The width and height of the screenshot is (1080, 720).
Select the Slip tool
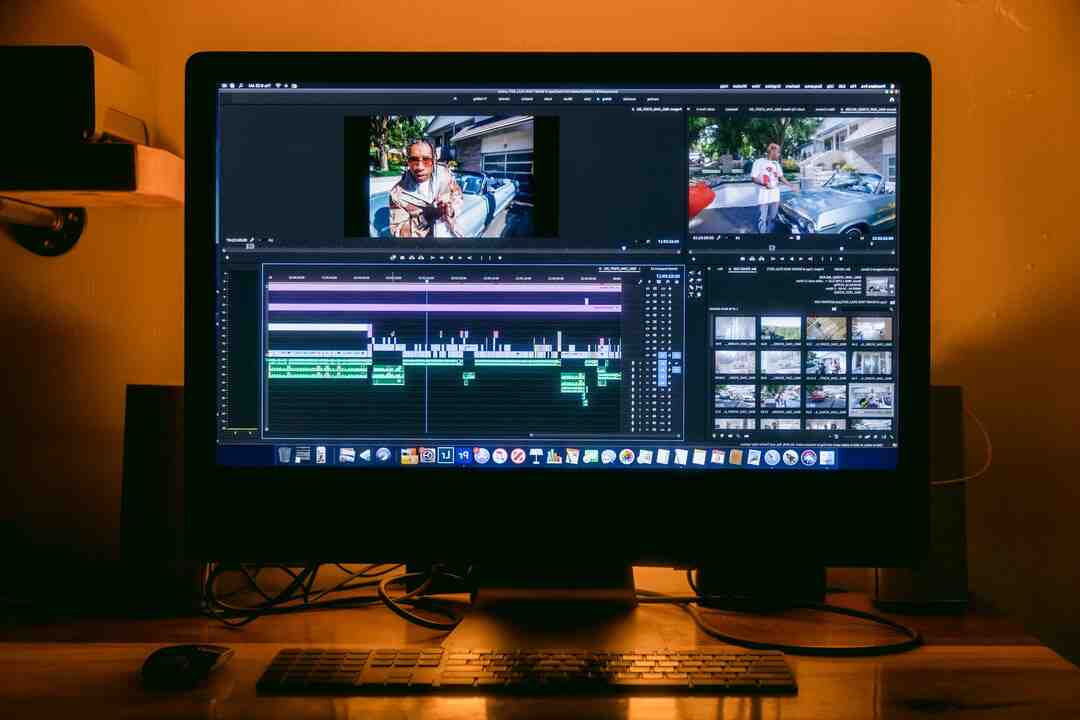tap(698, 287)
